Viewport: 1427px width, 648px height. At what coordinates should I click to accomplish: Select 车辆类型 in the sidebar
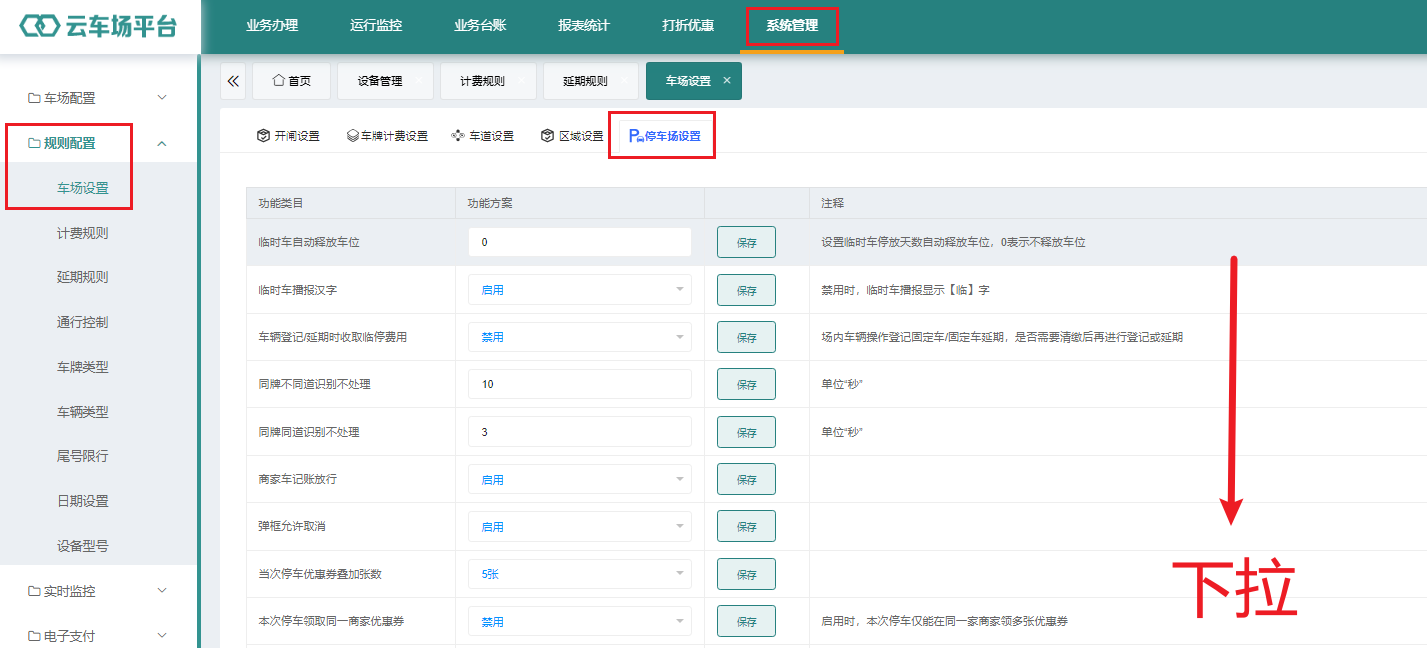[83, 411]
